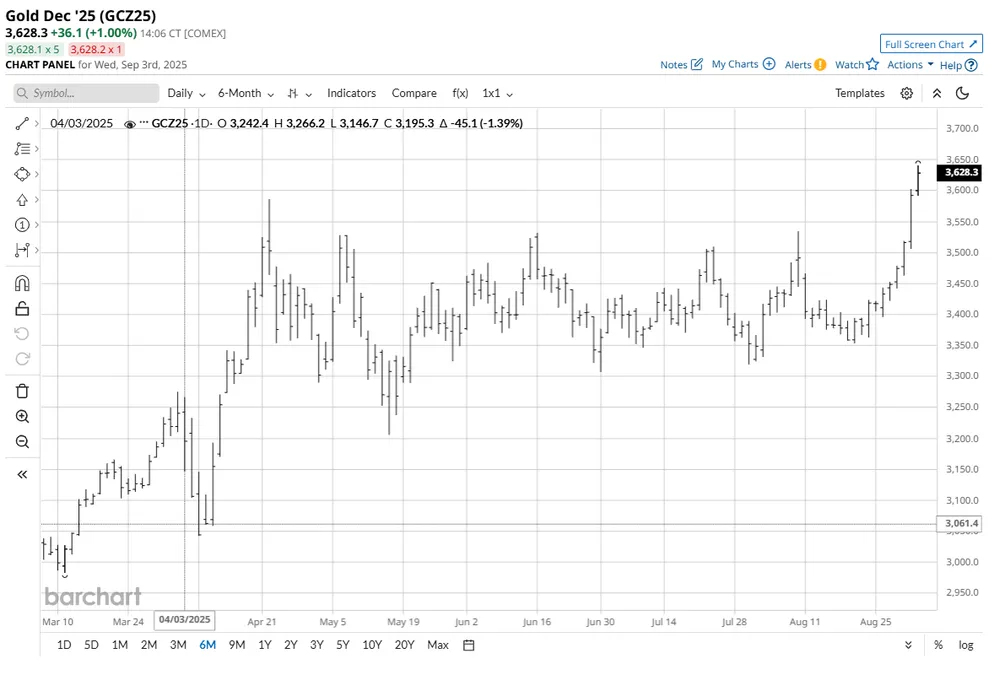Select the trend line drawing tool

pos(22,123)
